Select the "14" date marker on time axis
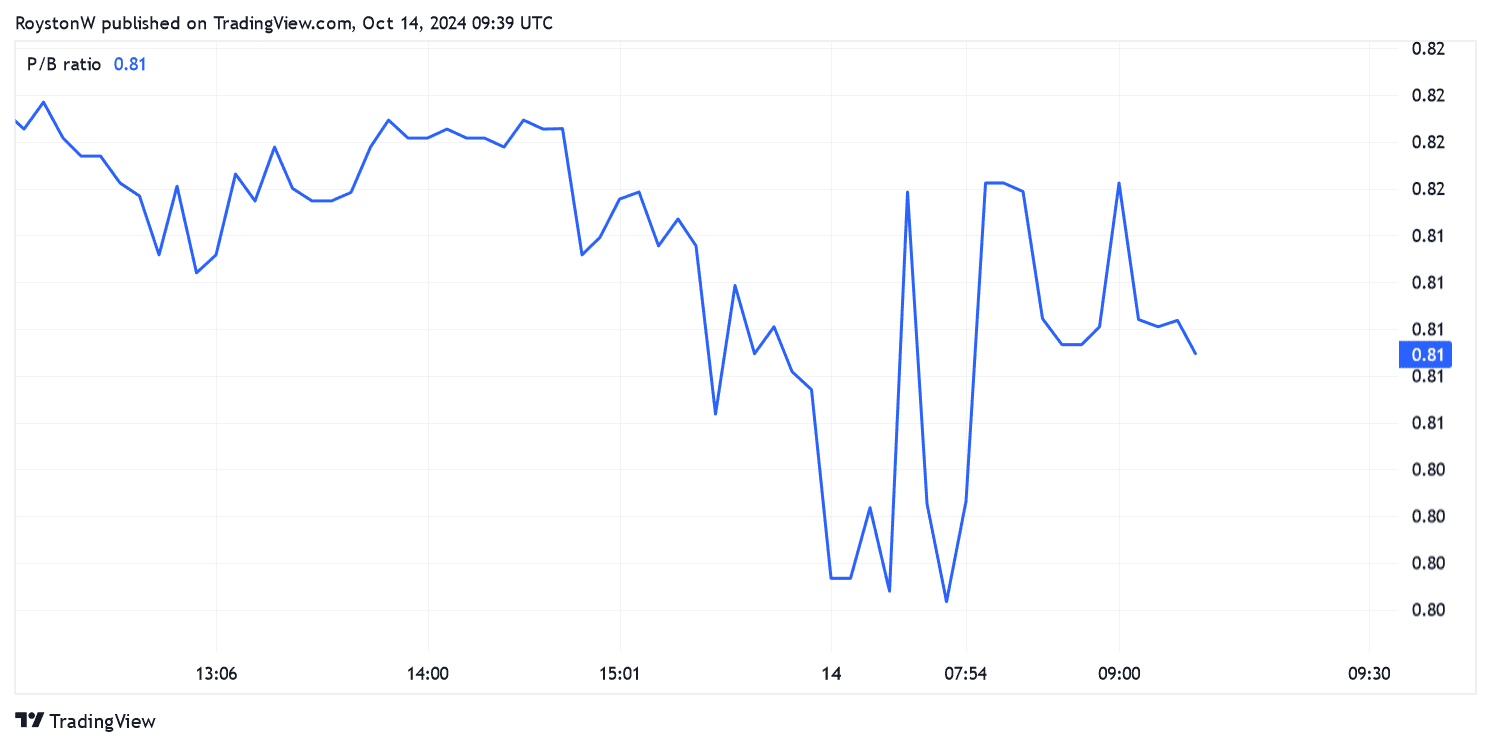1491x747 pixels. [x=831, y=674]
